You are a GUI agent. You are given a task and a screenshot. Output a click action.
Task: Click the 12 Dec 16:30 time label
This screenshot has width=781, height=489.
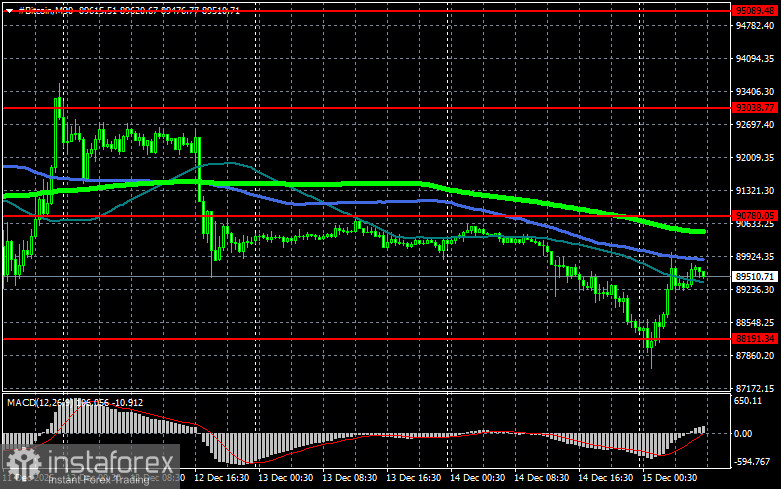tap(222, 478)
